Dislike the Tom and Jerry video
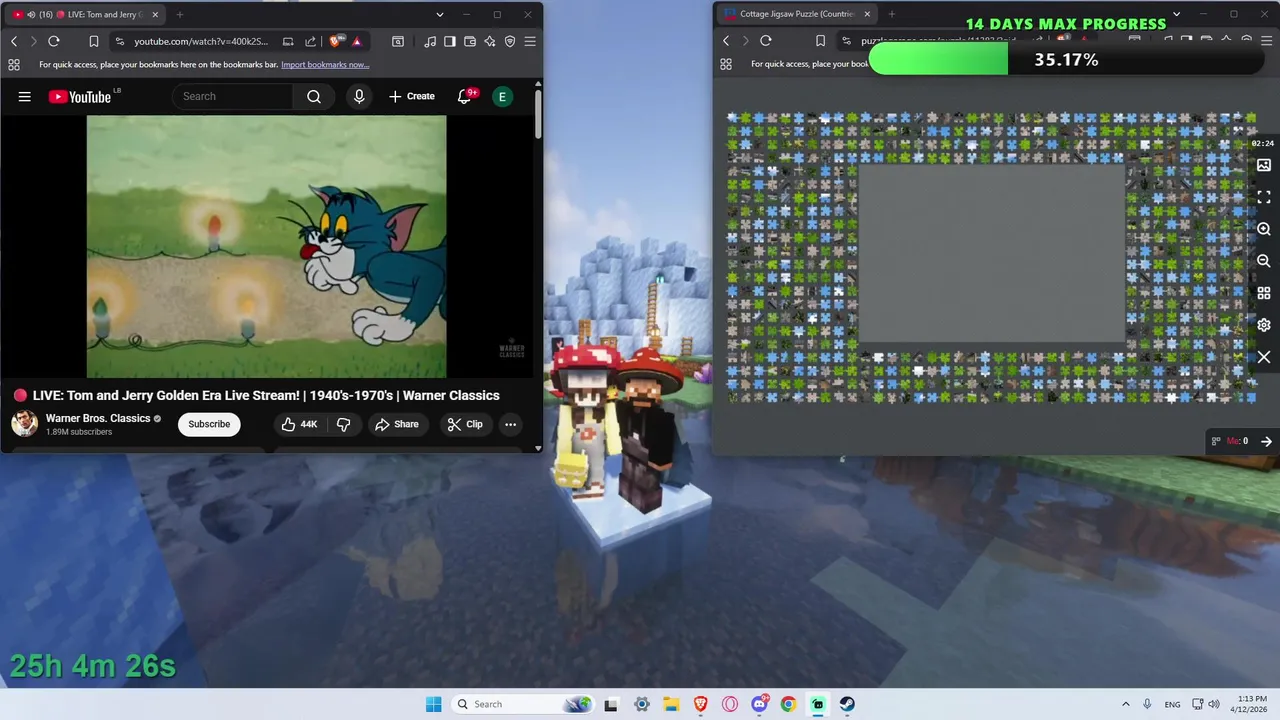1280x720 pixels. [343, 424]
